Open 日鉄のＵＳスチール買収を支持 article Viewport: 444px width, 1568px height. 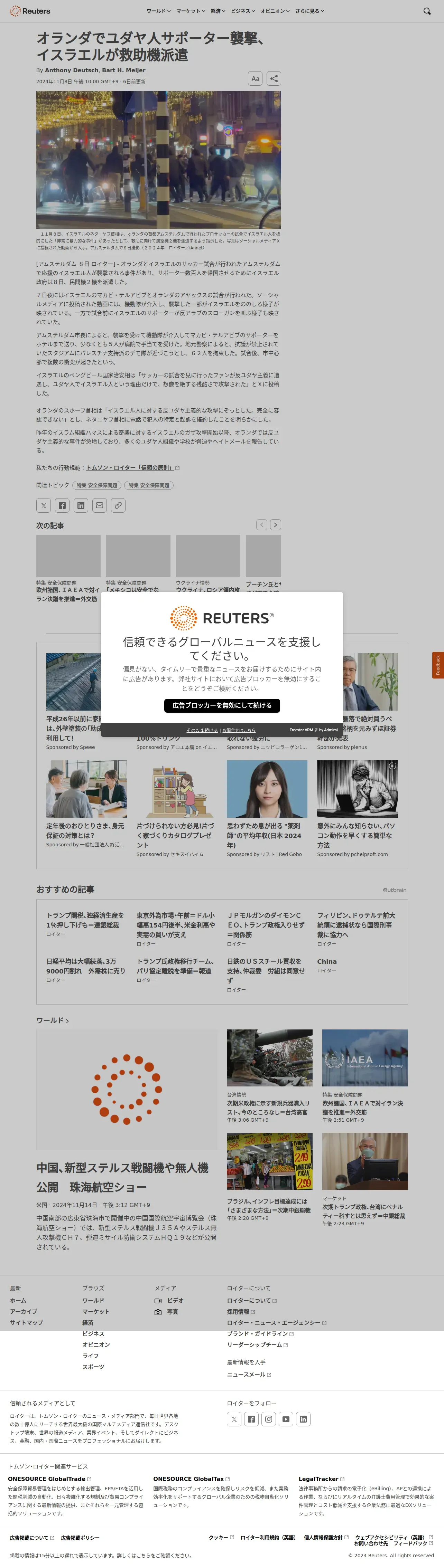(266, 971)
